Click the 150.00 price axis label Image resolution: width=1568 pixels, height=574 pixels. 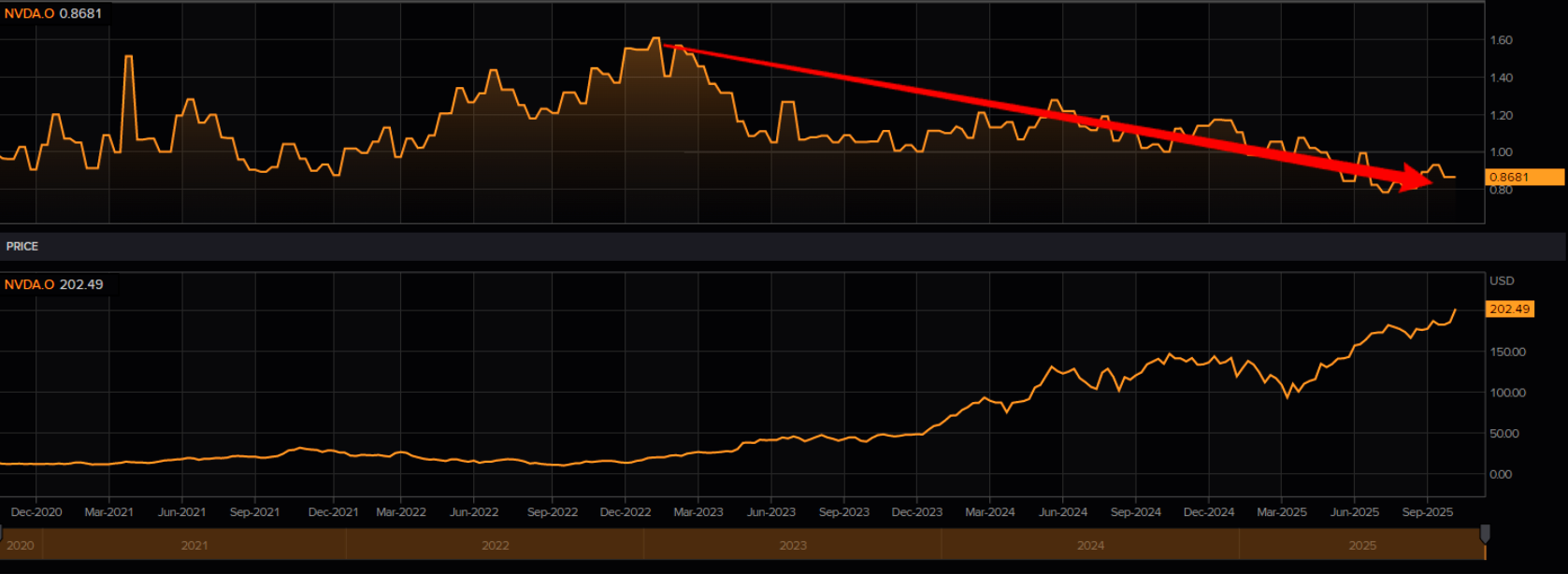(1506, 352)
